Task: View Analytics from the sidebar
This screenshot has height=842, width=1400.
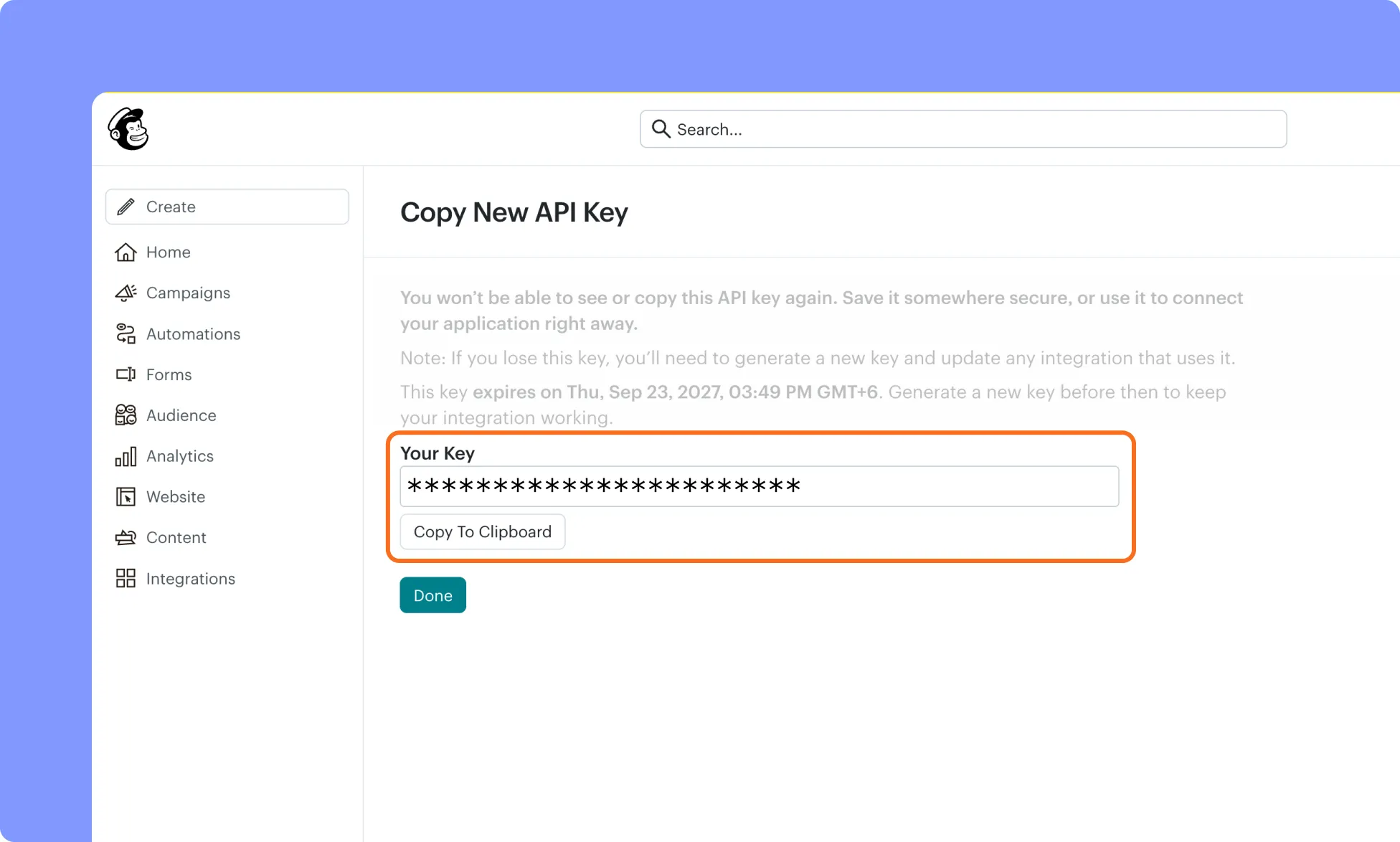Action: (179, 456)
